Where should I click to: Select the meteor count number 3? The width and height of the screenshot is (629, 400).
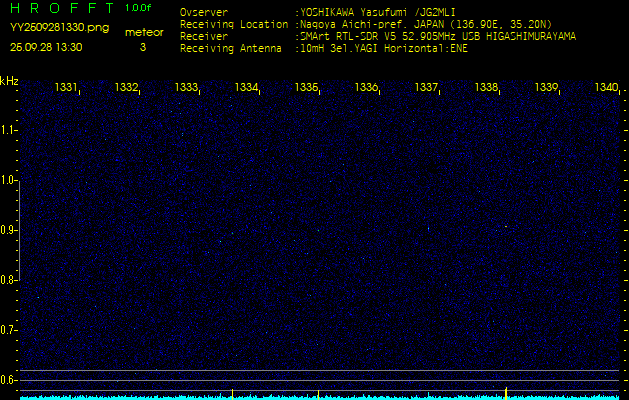[x=142, y=47]
